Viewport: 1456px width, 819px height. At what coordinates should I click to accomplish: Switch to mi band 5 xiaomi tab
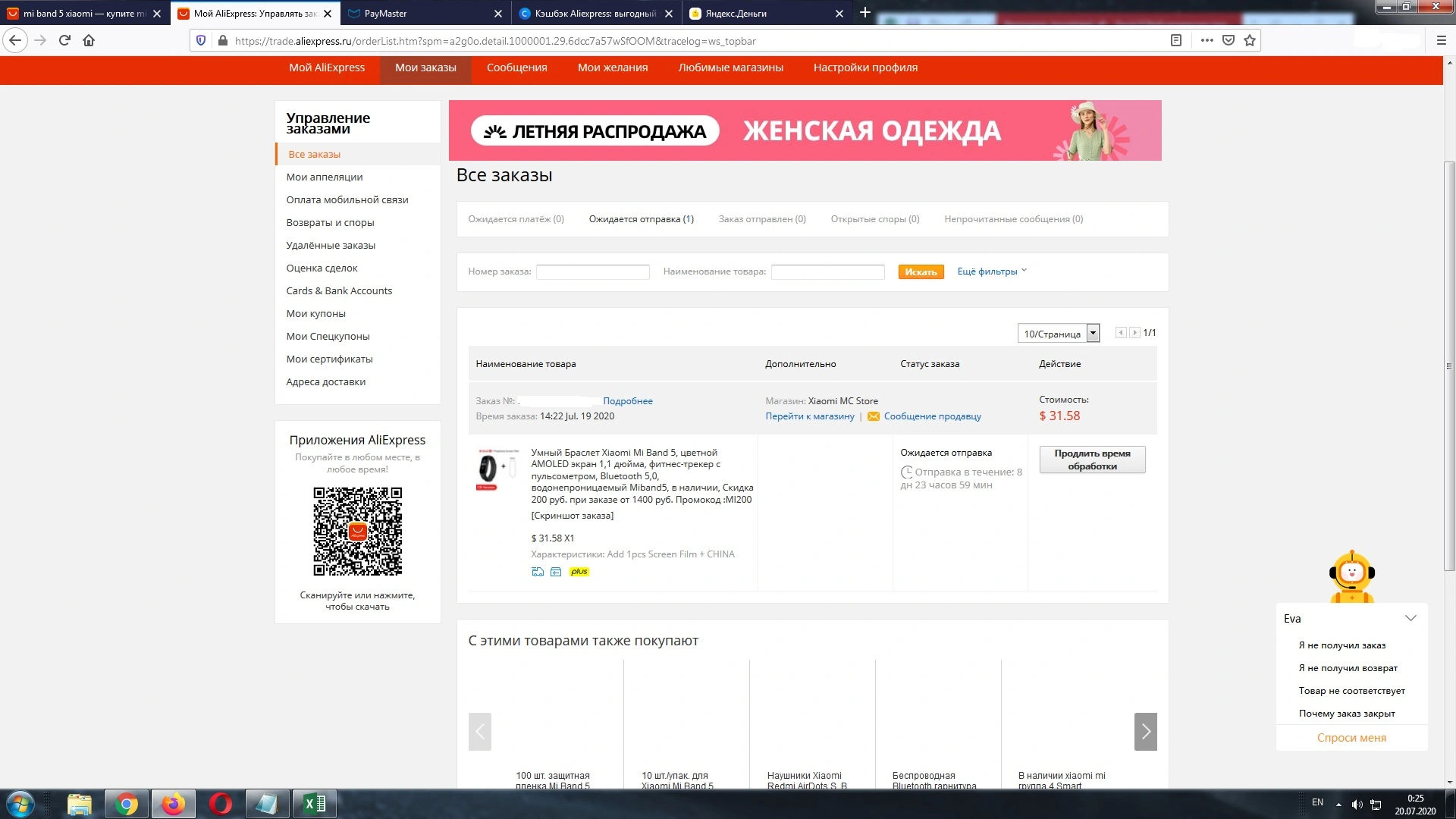(x=85, y=14)
